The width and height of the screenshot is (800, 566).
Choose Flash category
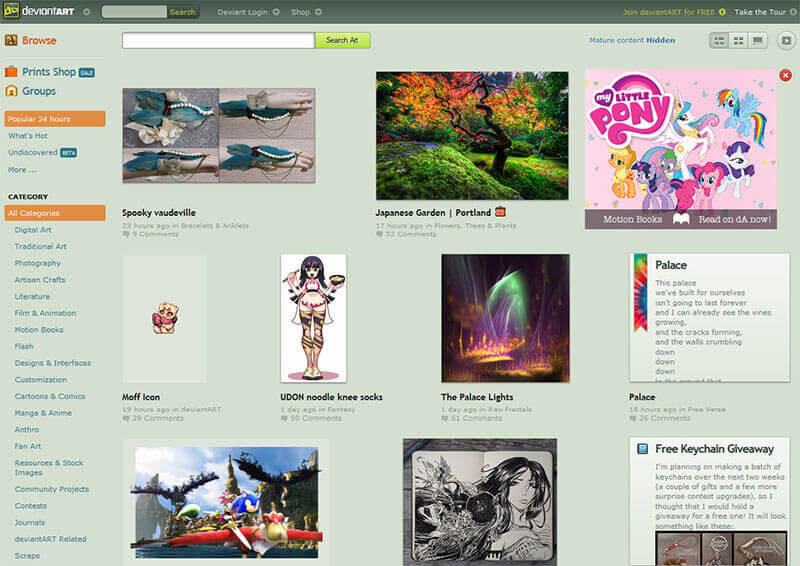click(24, 347)
